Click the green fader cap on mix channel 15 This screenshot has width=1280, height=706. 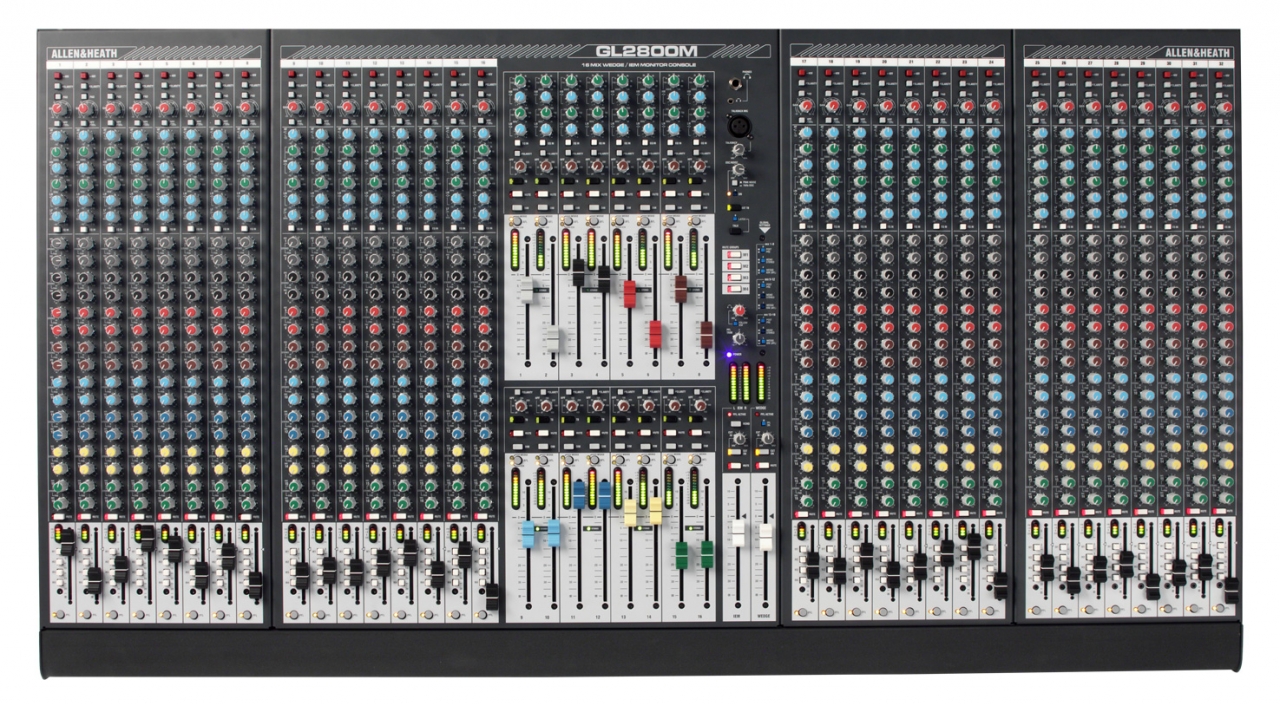pos(680,552)
